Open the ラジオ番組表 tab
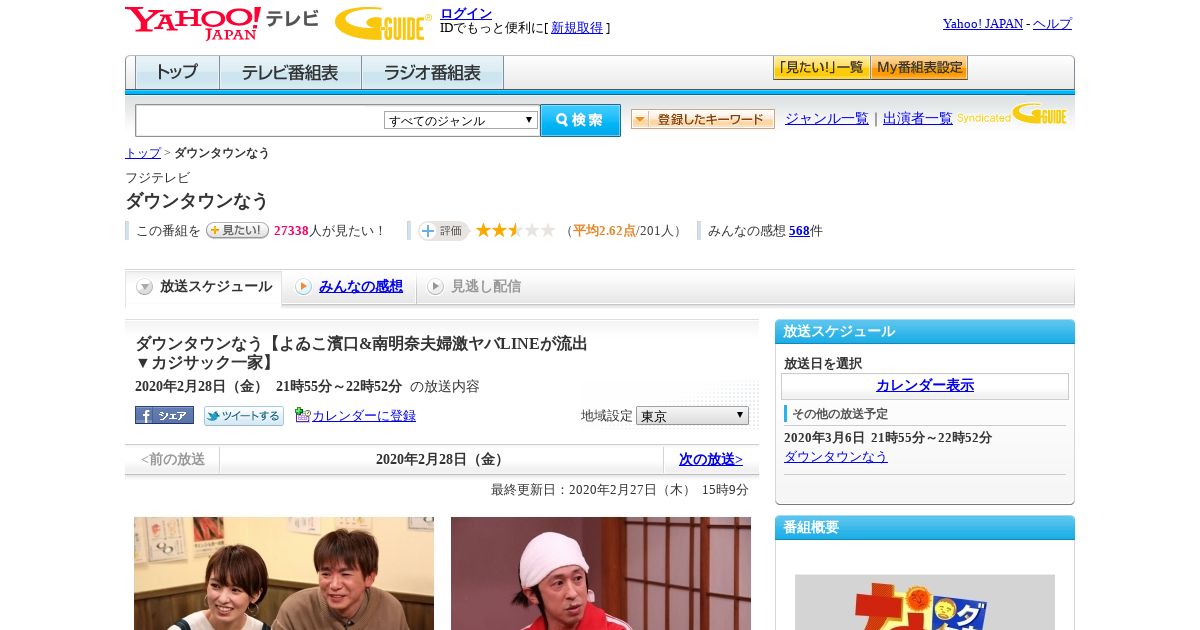Screen dimensions: 1200x630 tap(433, 73)
